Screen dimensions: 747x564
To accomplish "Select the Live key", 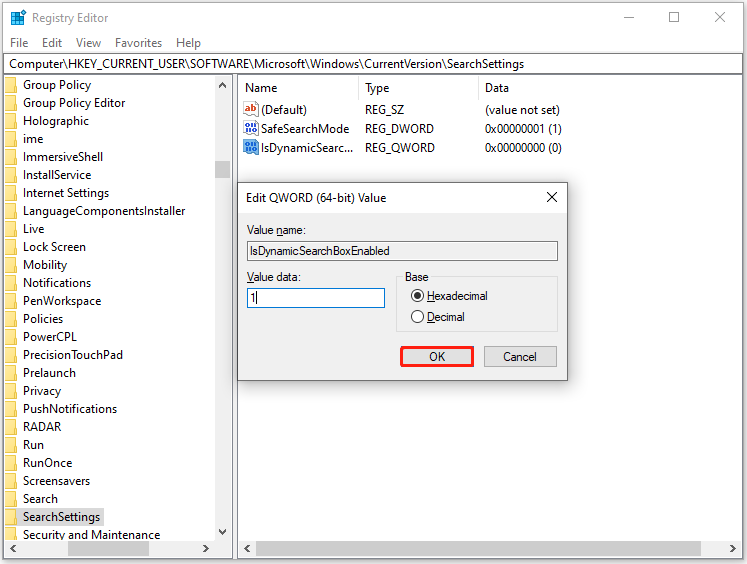I will [33, 229].
